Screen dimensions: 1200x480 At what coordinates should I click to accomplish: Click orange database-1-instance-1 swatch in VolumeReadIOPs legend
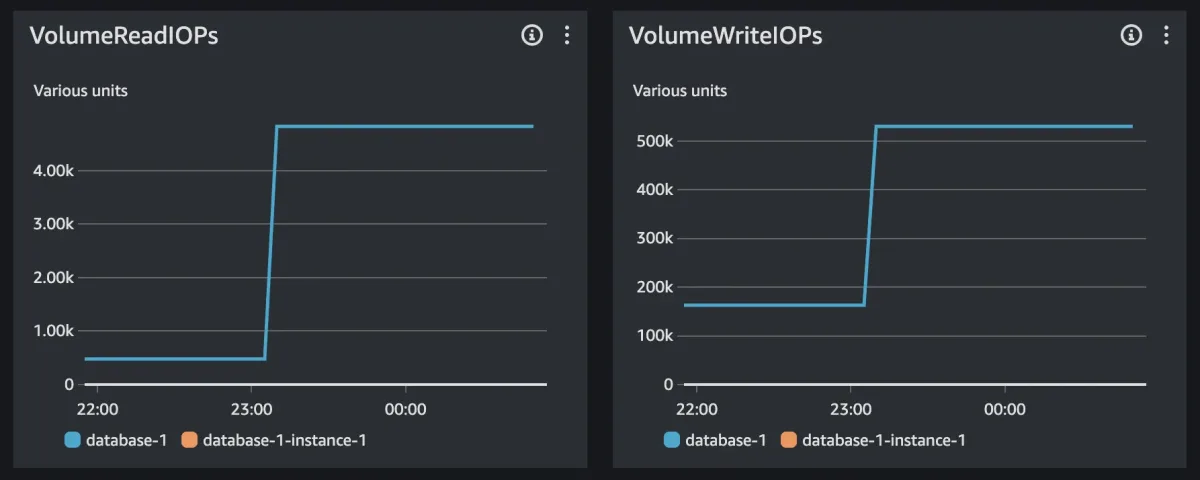[x=189, y=440]
